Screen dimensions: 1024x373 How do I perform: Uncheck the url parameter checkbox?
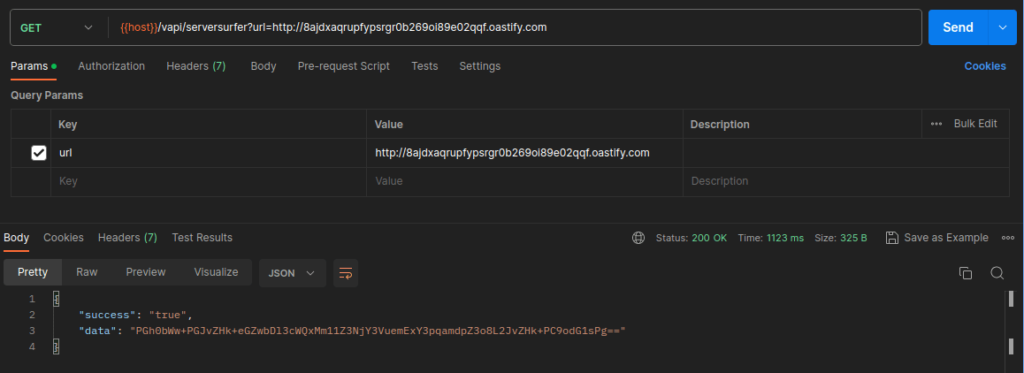tap(39, 153)
